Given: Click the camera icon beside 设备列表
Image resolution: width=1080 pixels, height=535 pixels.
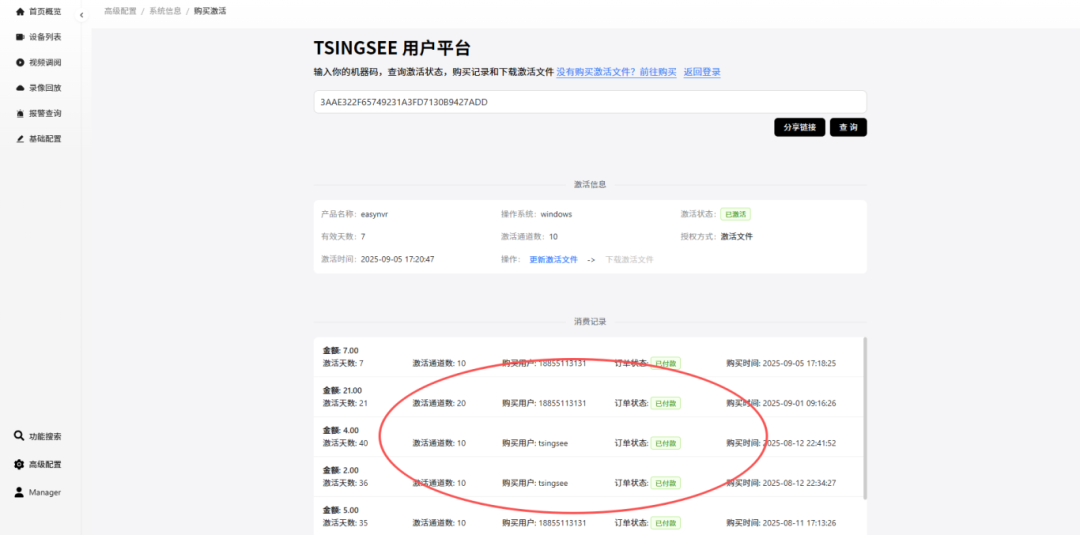Looking at the screenshot, I should click(x=20, y=37).
